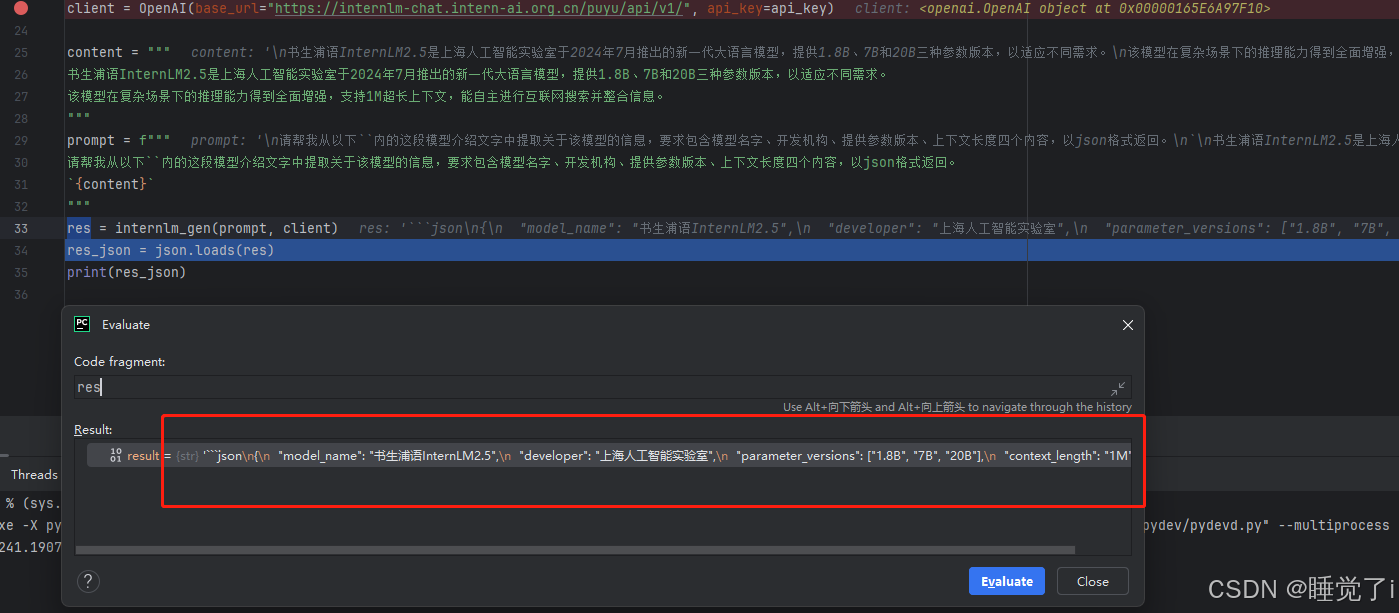Focus the Code fragment input containing "res"
The image size is (1399, 613).
pyautogui.click(x=300, y=387)
